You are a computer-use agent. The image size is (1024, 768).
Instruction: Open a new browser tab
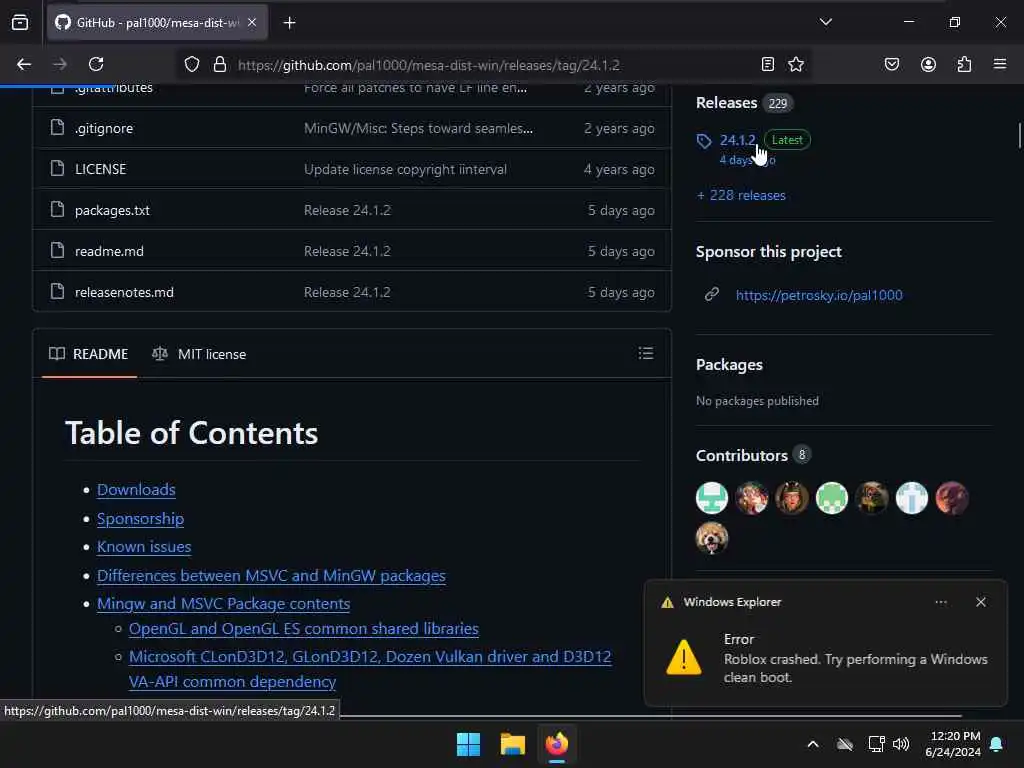[289, 23]
